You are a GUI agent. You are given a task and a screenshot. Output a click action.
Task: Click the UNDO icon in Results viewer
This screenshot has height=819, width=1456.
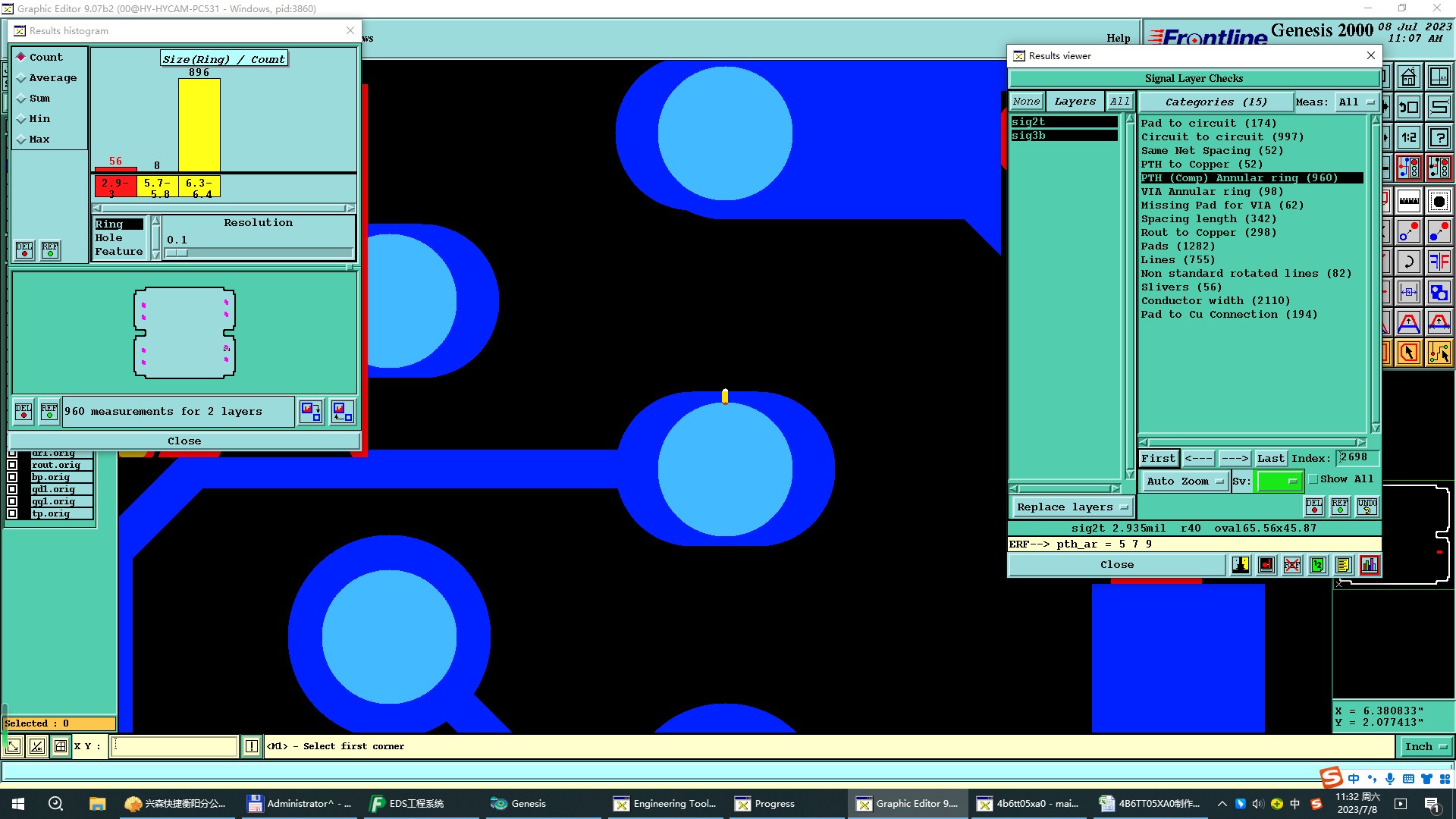1367,506
